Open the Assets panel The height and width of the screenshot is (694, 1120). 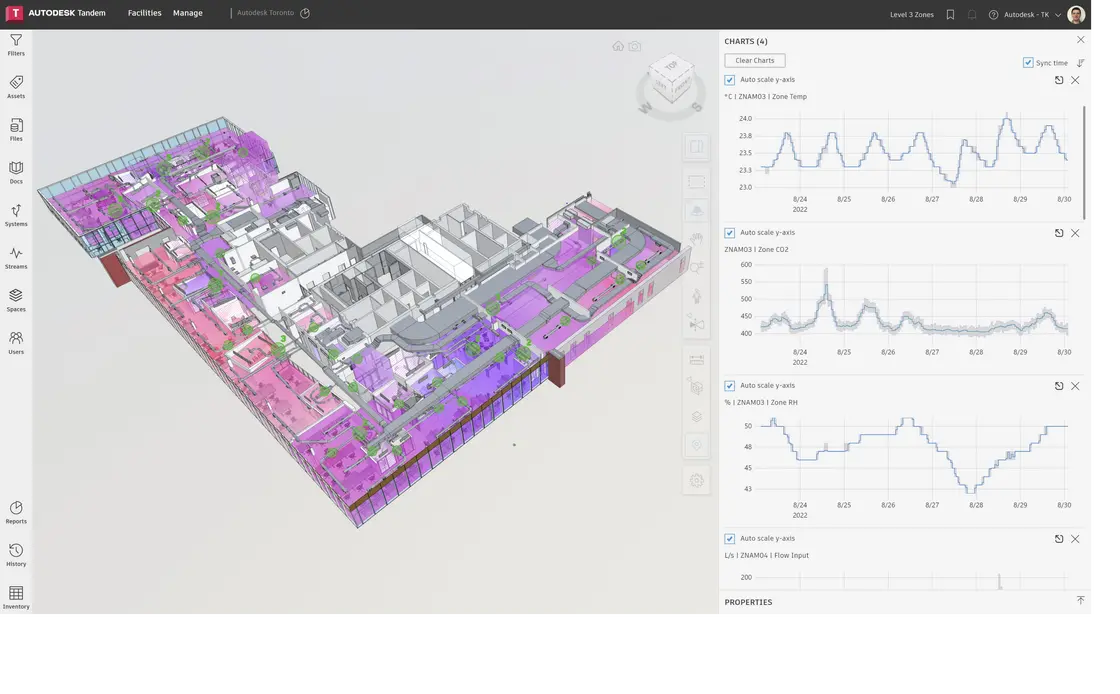pyautogui.click(x=16, y=86)
